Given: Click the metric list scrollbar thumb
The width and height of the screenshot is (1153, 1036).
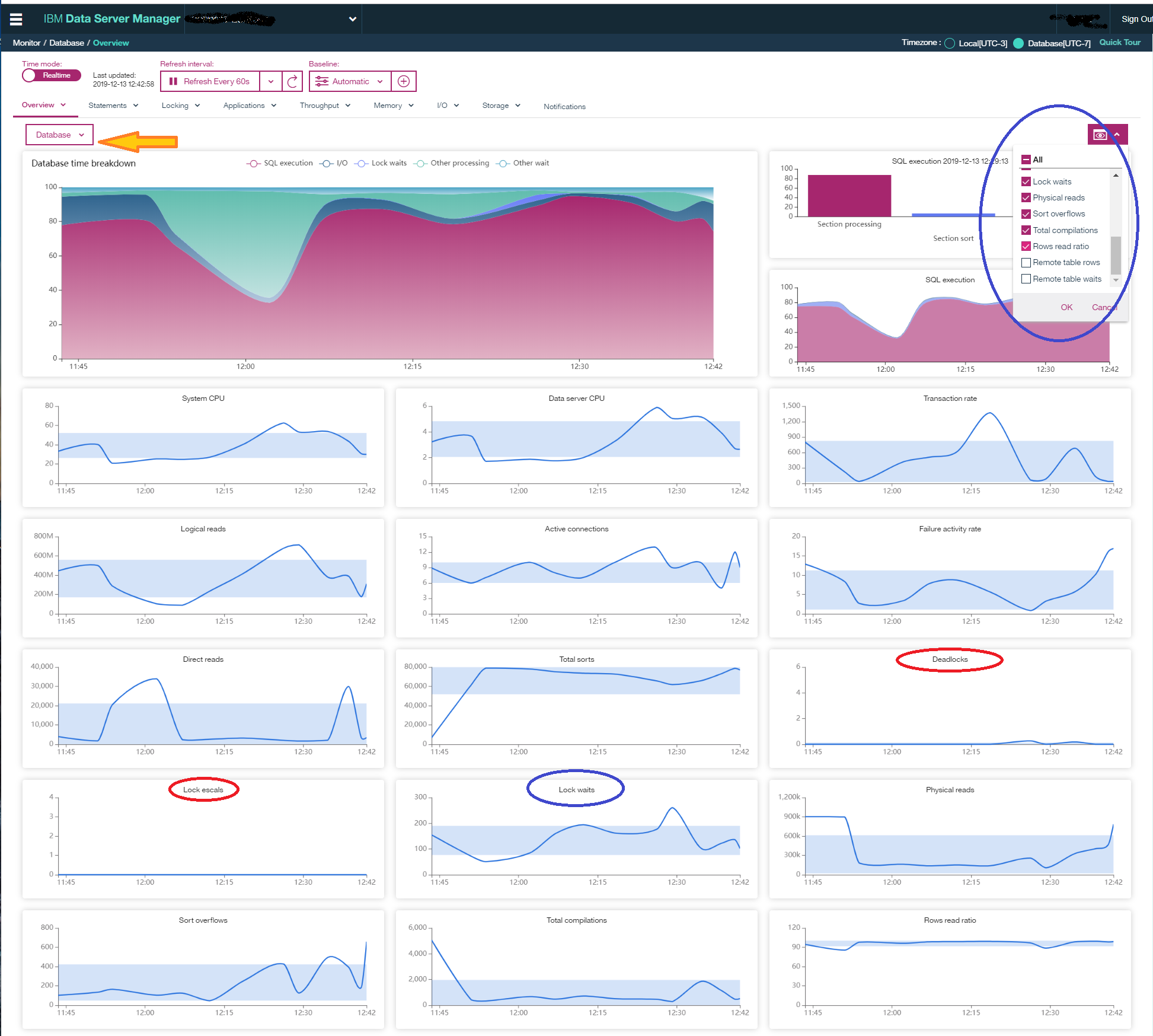Looking at the screenshot, I should (1116, 255).
